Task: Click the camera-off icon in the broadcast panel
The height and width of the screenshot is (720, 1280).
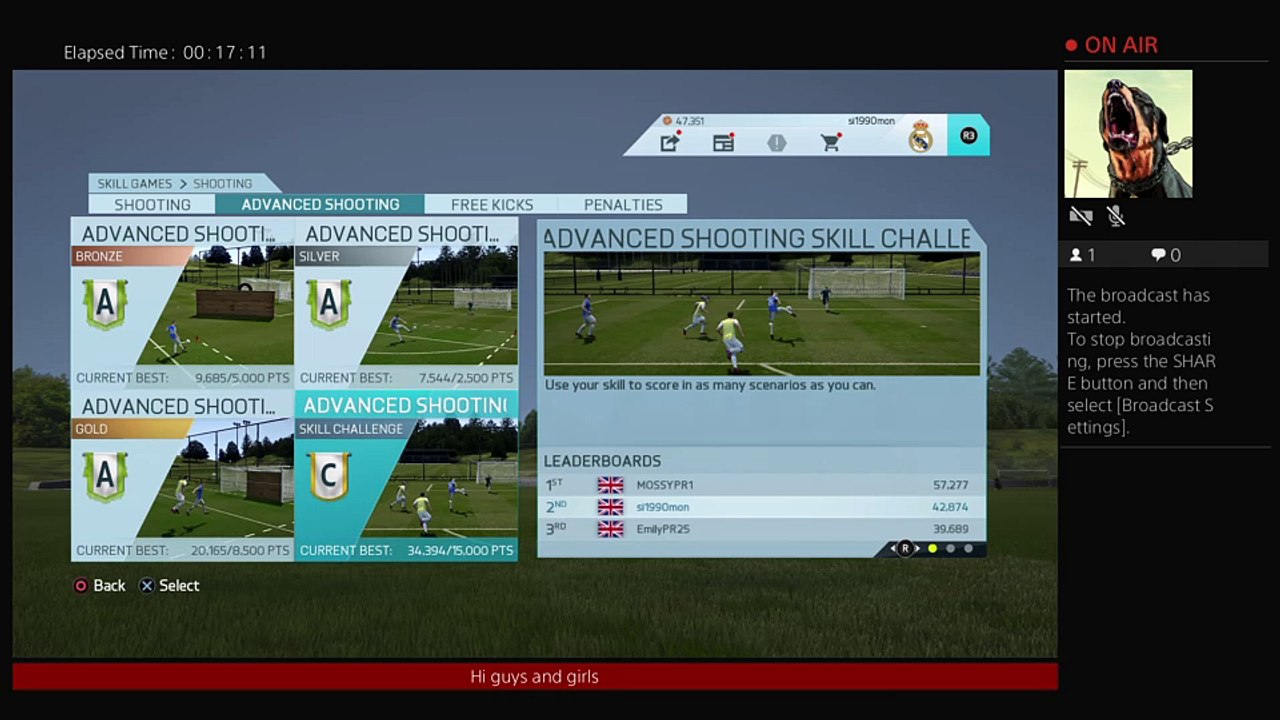Action: [1080, 216]
